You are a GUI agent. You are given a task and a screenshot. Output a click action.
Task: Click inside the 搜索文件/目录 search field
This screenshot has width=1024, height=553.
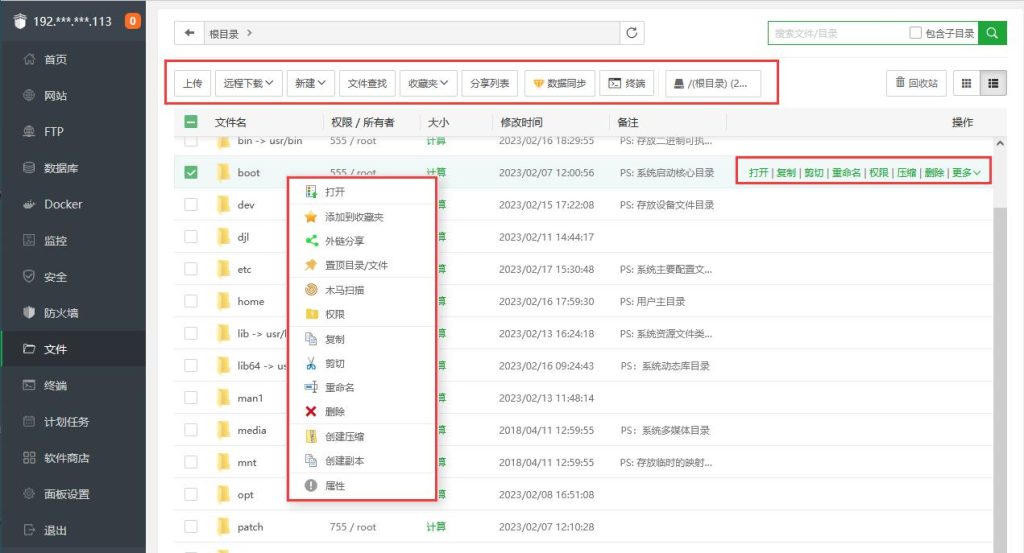pyautogui.click(x=837, y=33)
